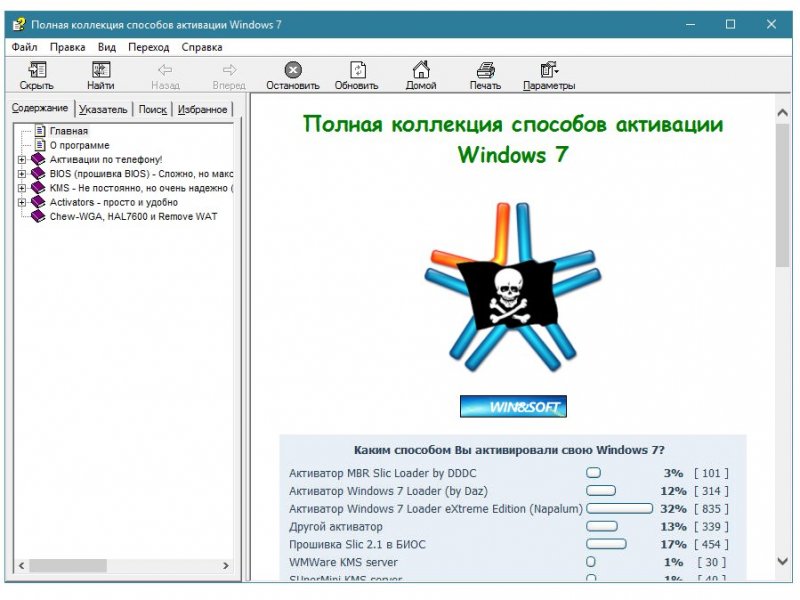Select the О программе topic
Viewport: 800px width, 600px height.
pyautogui.click(x=80, y=145)
